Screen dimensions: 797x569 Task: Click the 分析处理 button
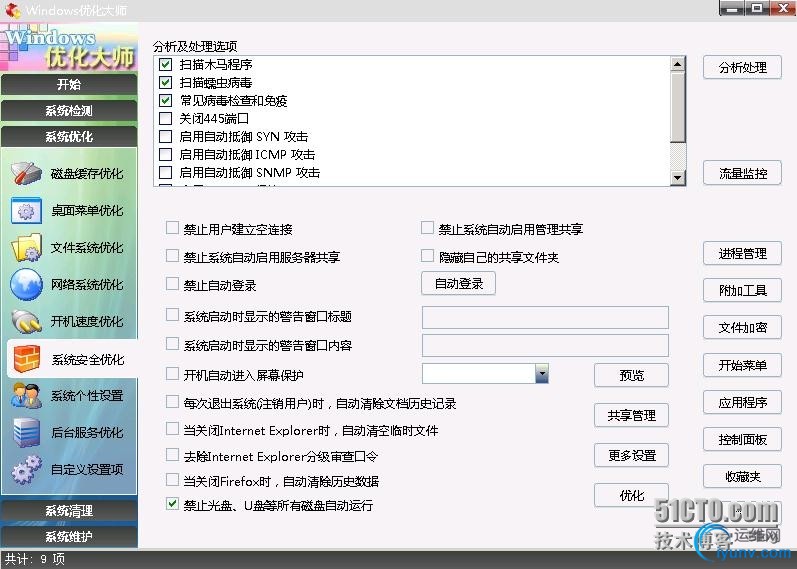coord(743,67)
